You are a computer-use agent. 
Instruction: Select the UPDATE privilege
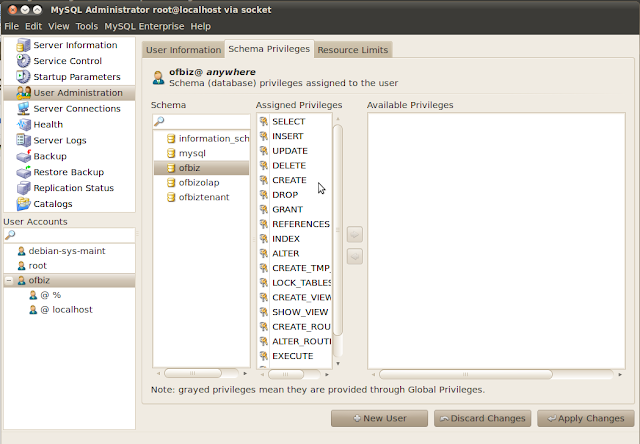[x=290, y=151]
